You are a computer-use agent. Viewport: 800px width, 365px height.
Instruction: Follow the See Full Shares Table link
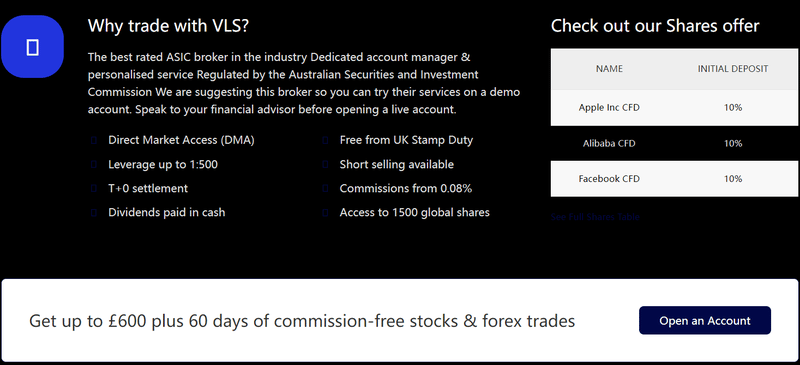(x=595, y=217)
